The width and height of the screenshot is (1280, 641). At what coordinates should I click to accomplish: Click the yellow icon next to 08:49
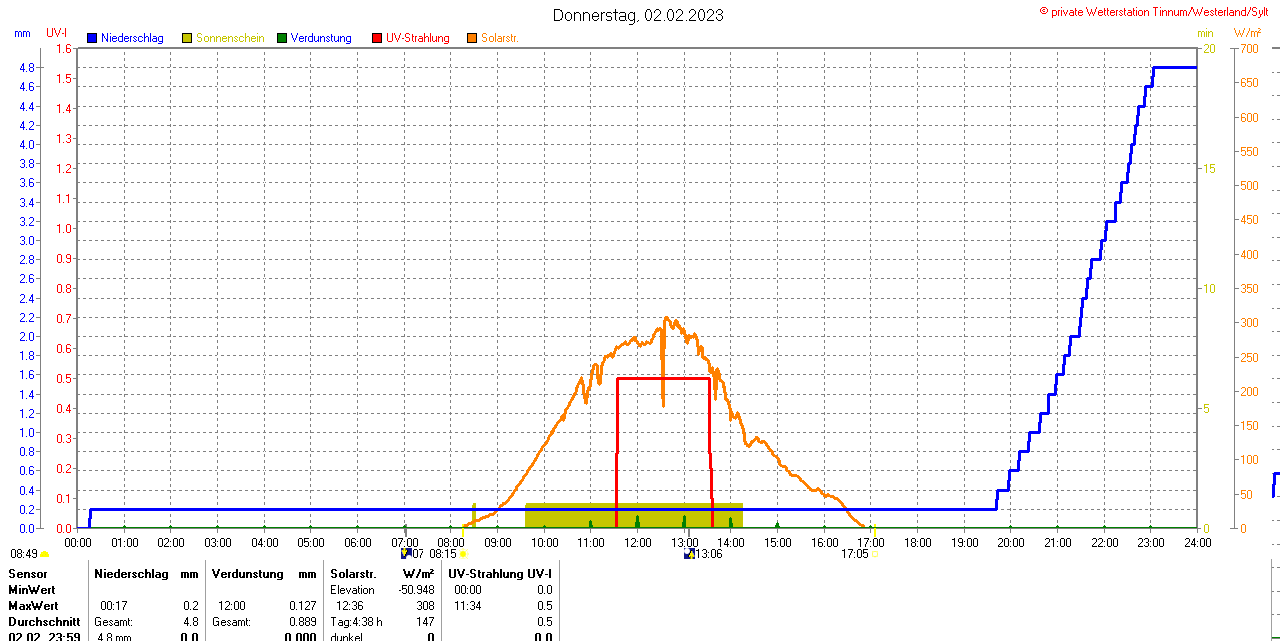(x=44, y=554)
